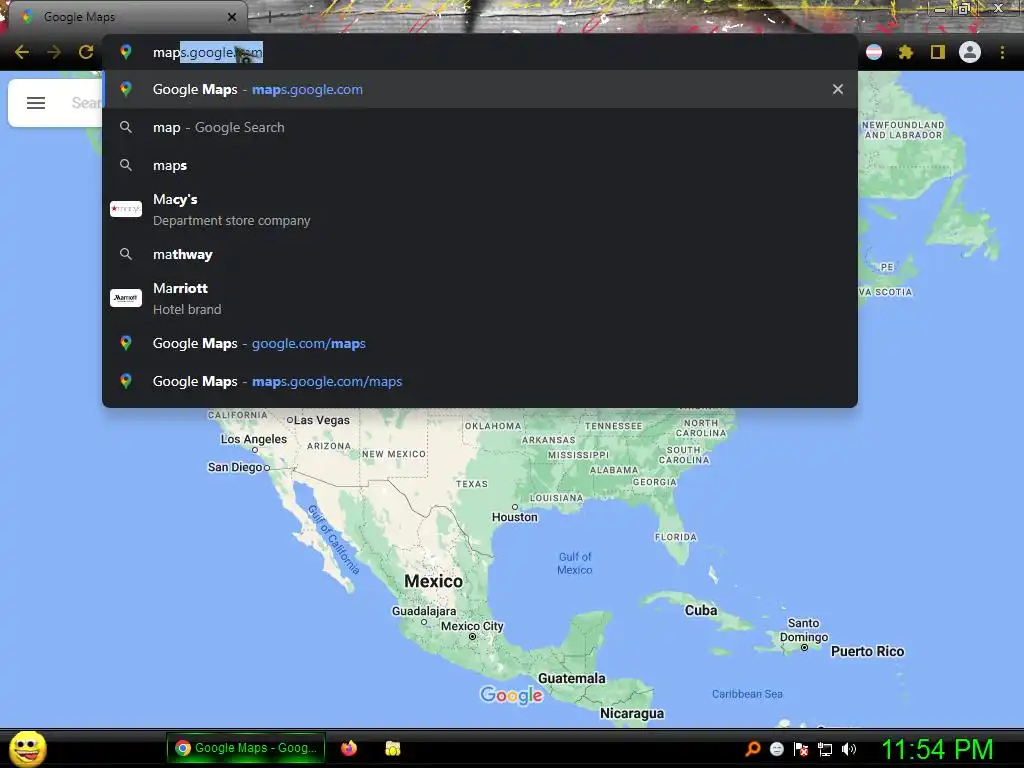Click the Los Angeles city label

(253, 439)
